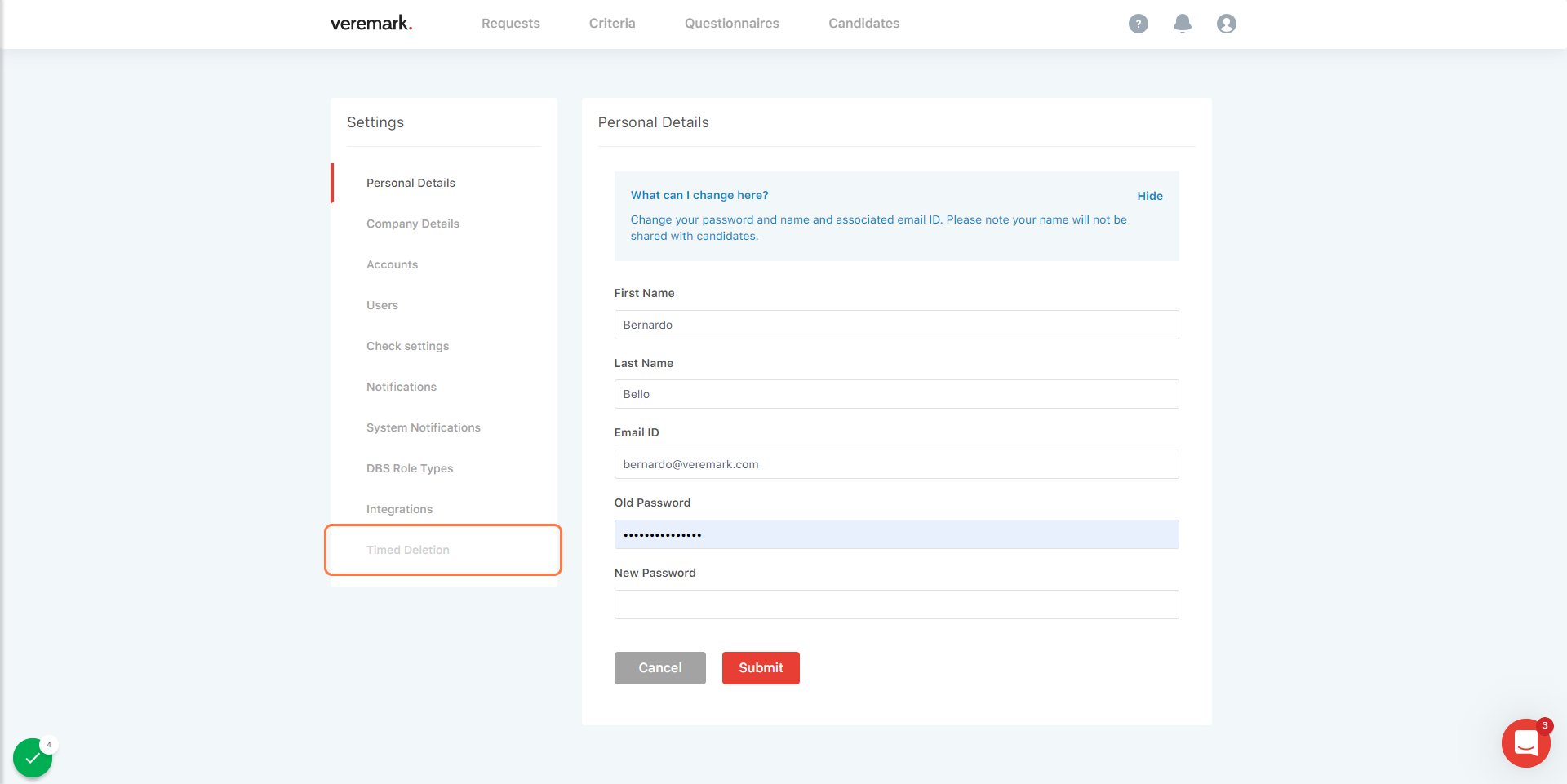The height and width of the screenshot is (784, 1567).
Task: Open the notifications bell icon
Action: click(x=1182, y=24)
